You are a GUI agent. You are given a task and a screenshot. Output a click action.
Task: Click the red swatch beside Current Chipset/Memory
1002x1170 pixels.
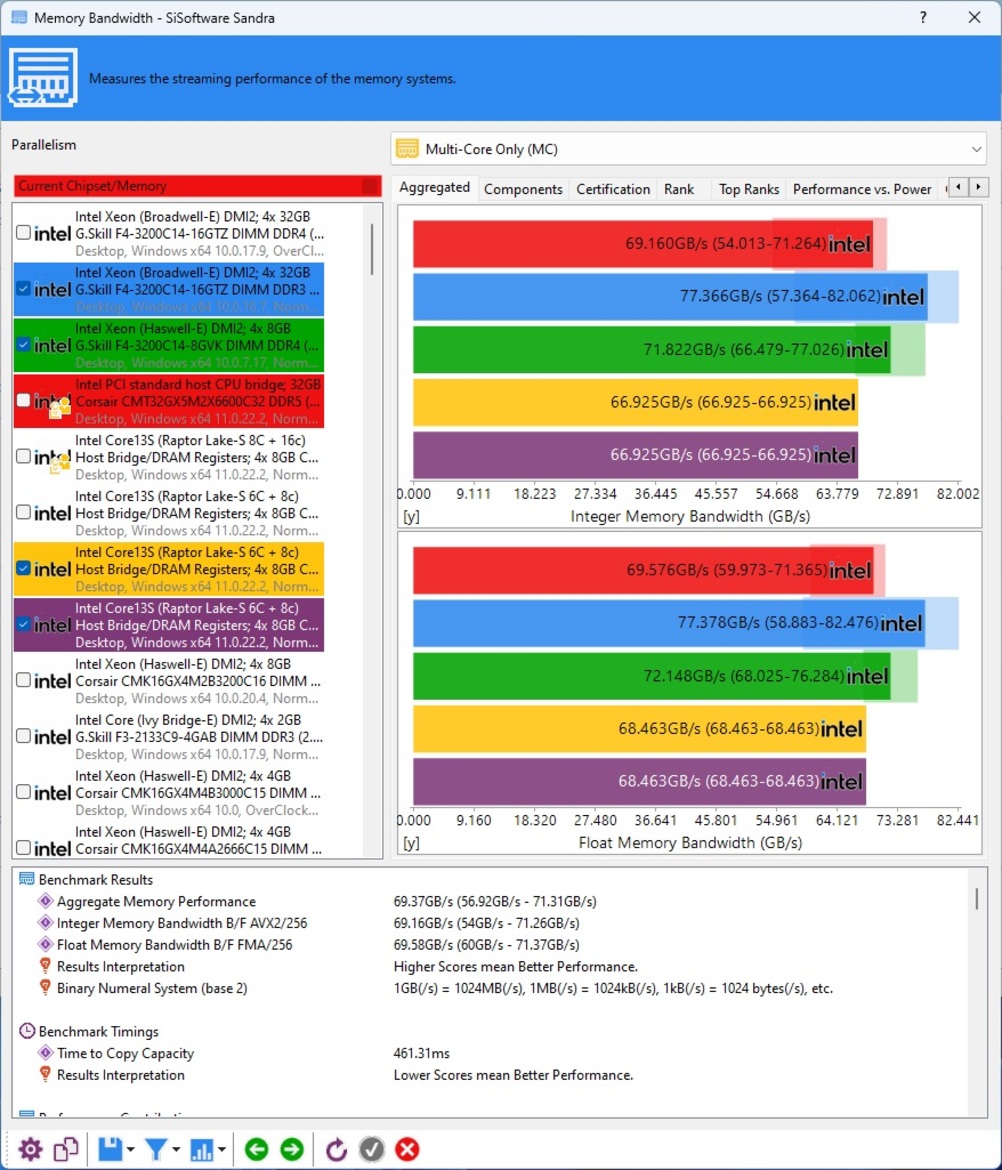click(x=370, y=186)
